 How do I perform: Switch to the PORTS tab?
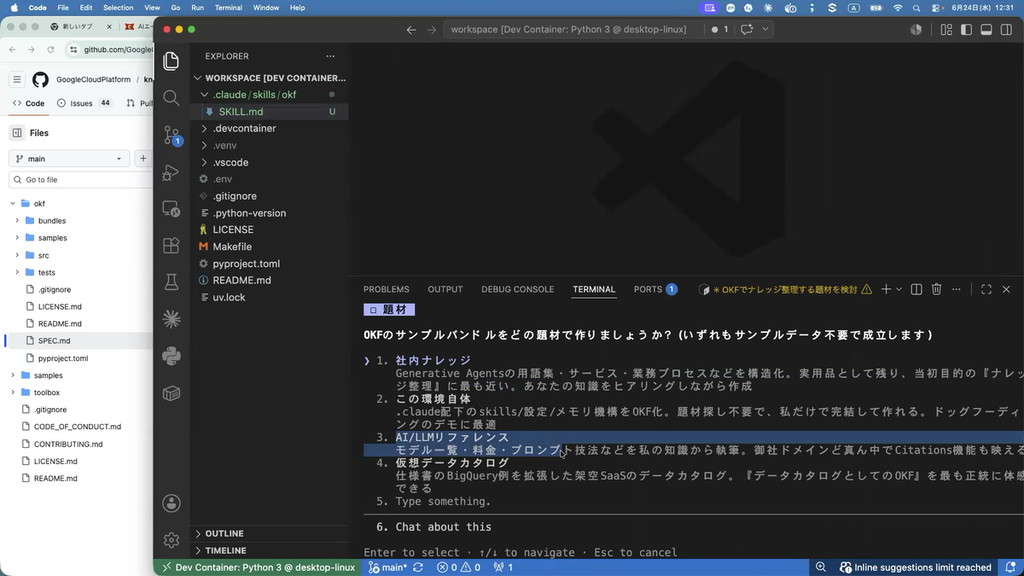click(x=655, y=289)
